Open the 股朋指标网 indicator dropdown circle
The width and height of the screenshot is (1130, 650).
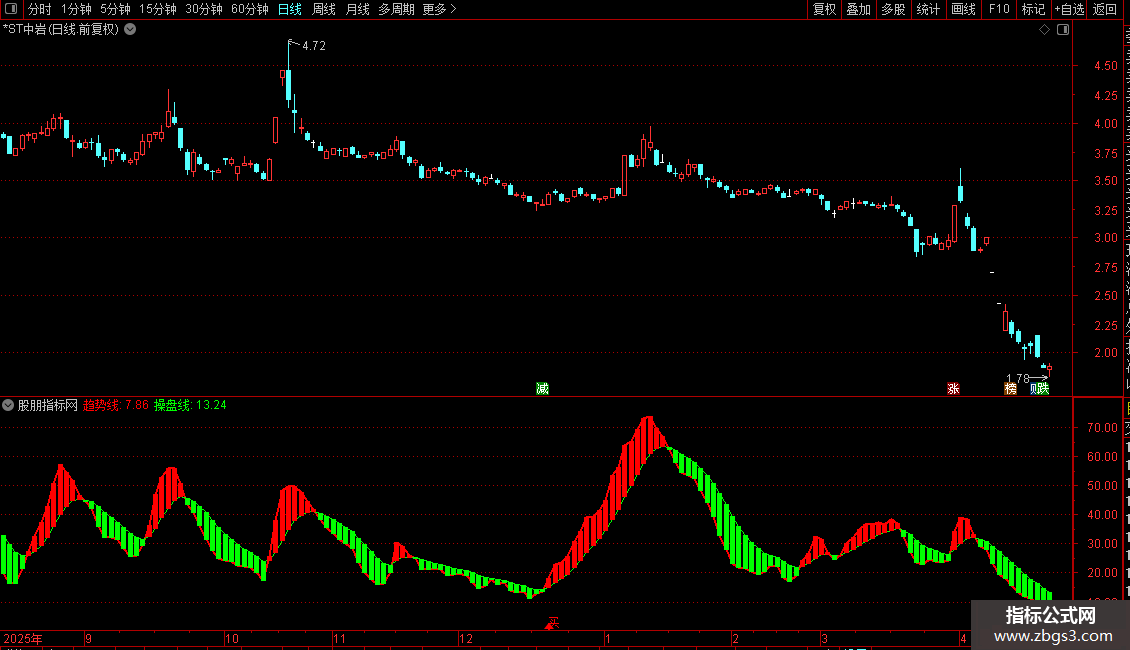click(x=8, y=405)
